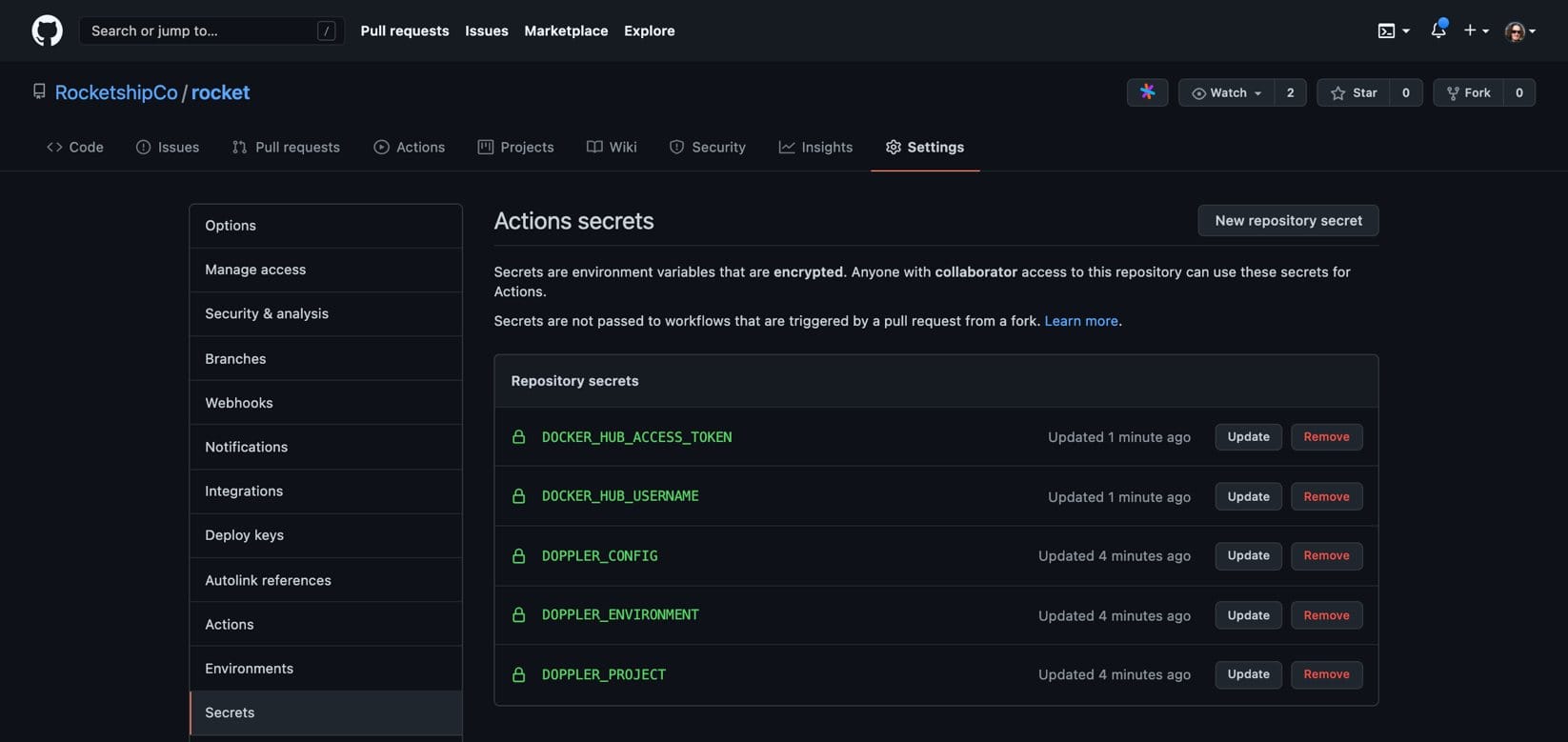This screenshot has width=1568, height=742.
Task: Update the DOCKER_HUB_ACCESS_TOKEN secret
Action: (x=1248, y=437)
